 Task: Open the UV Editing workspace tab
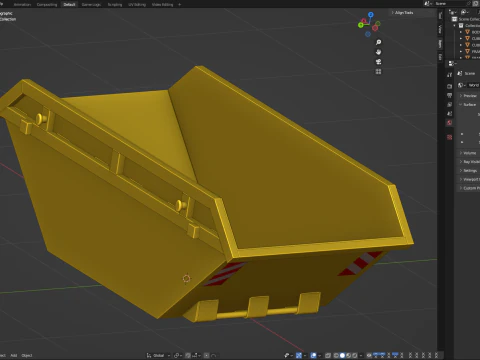click(x=137, y=4)
